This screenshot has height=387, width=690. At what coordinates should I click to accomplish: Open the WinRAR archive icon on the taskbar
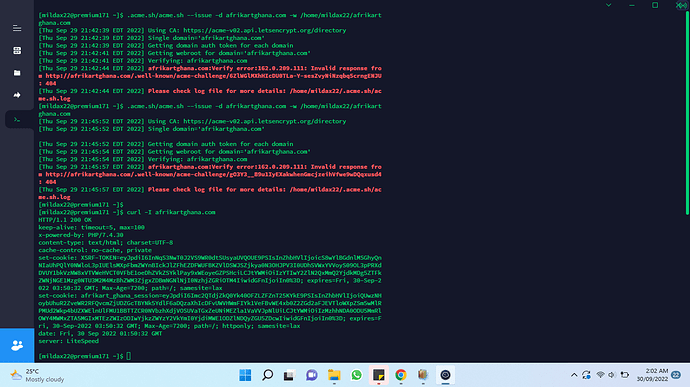coord(423,375)
